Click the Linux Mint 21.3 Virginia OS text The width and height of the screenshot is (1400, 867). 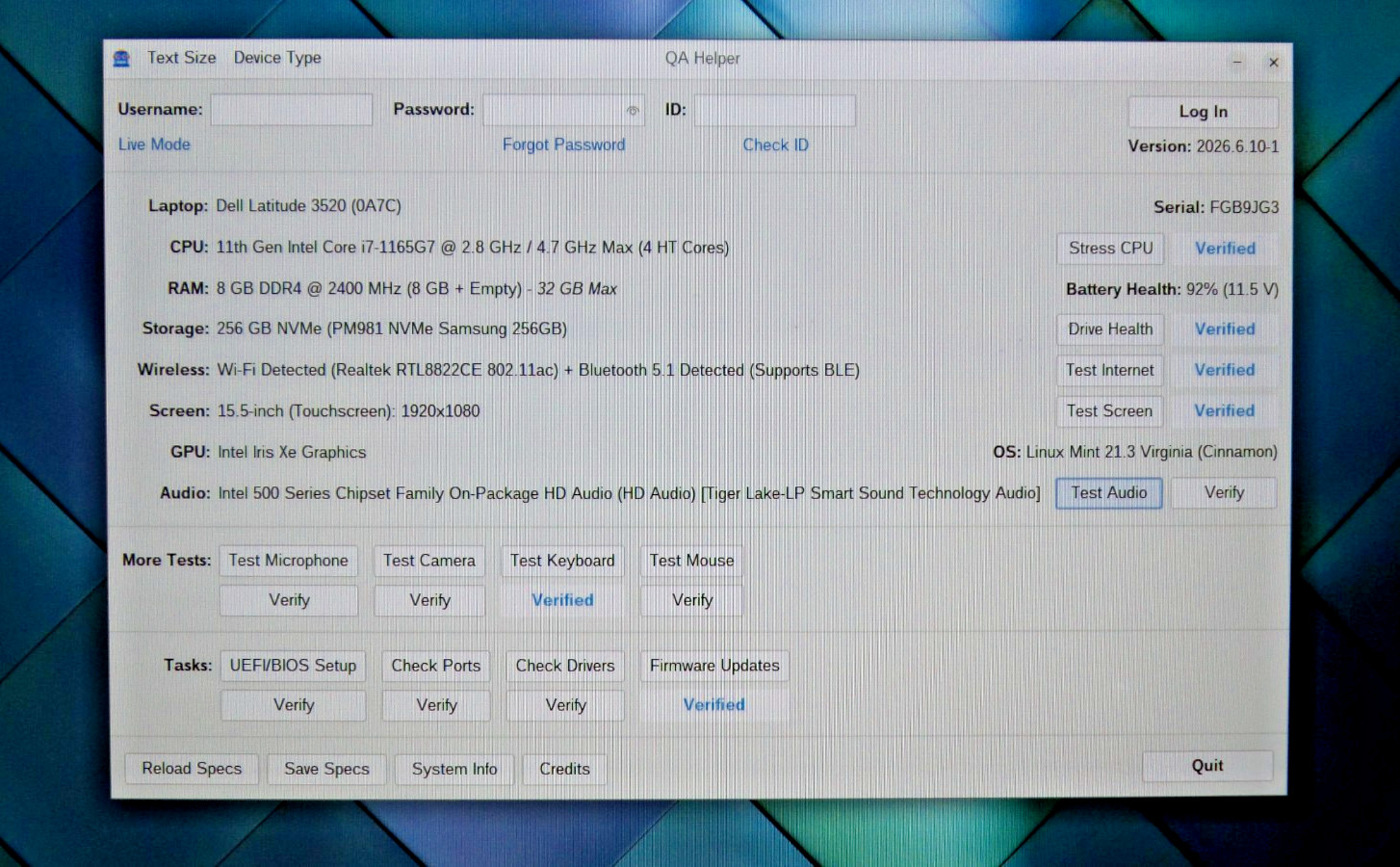[x=1152, y=452]
